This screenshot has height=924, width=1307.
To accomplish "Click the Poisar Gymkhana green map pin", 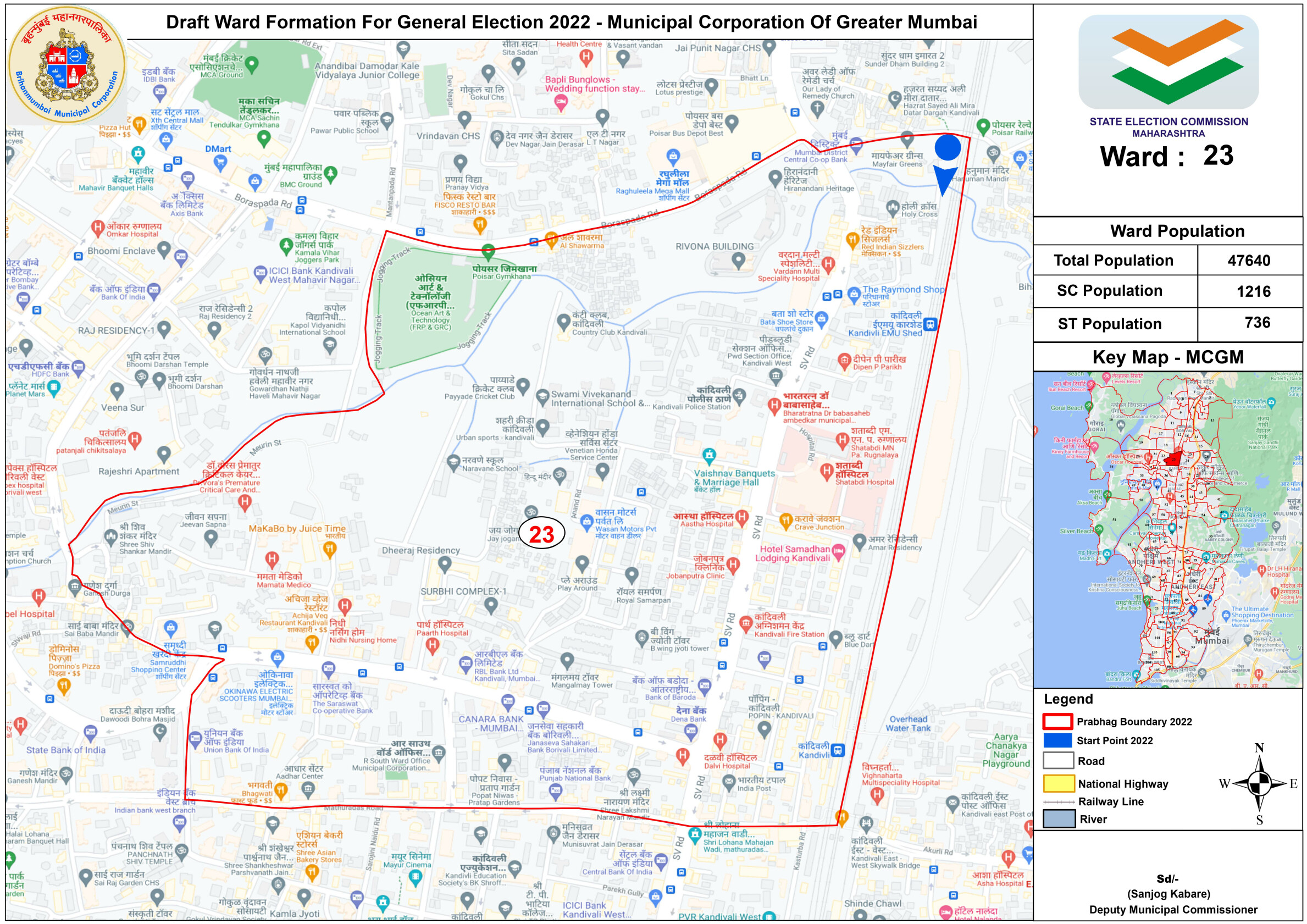I will pyautogui.click(x=488, y=251).
